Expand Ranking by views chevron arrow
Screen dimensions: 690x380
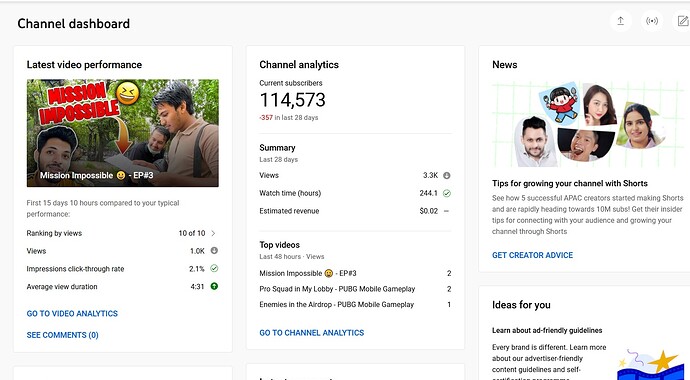point(213,233)
